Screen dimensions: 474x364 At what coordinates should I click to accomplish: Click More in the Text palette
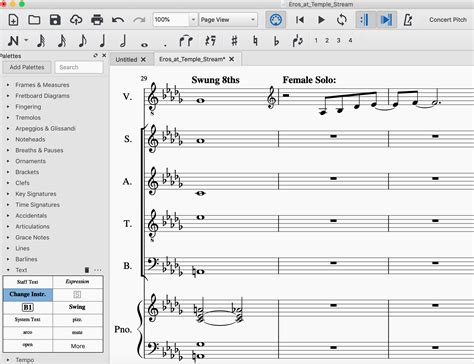pyautogui.click(x=78, y=346)
